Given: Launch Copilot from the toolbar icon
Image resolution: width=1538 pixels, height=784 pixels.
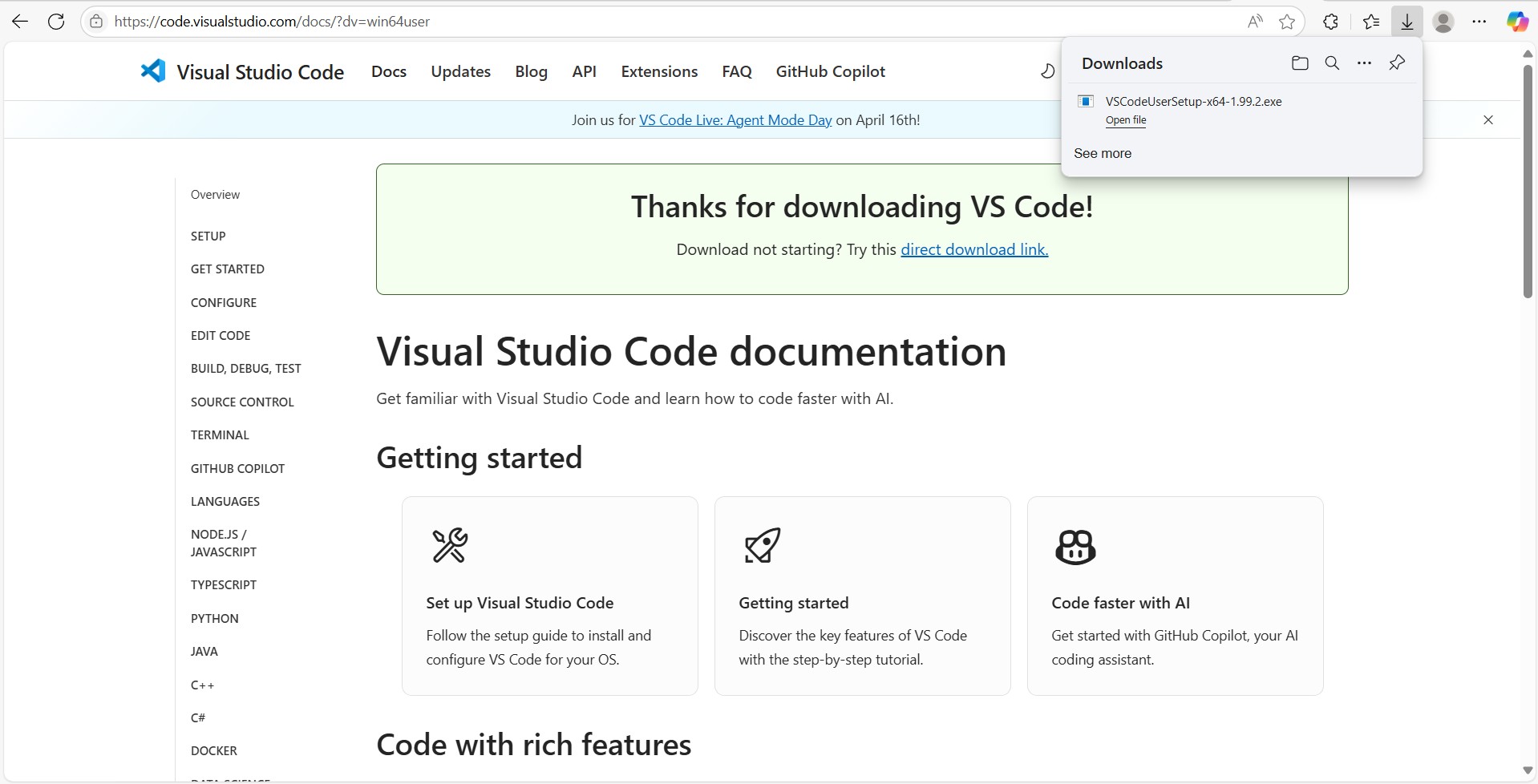Looking at the screenshot, I should point(1516,22).
